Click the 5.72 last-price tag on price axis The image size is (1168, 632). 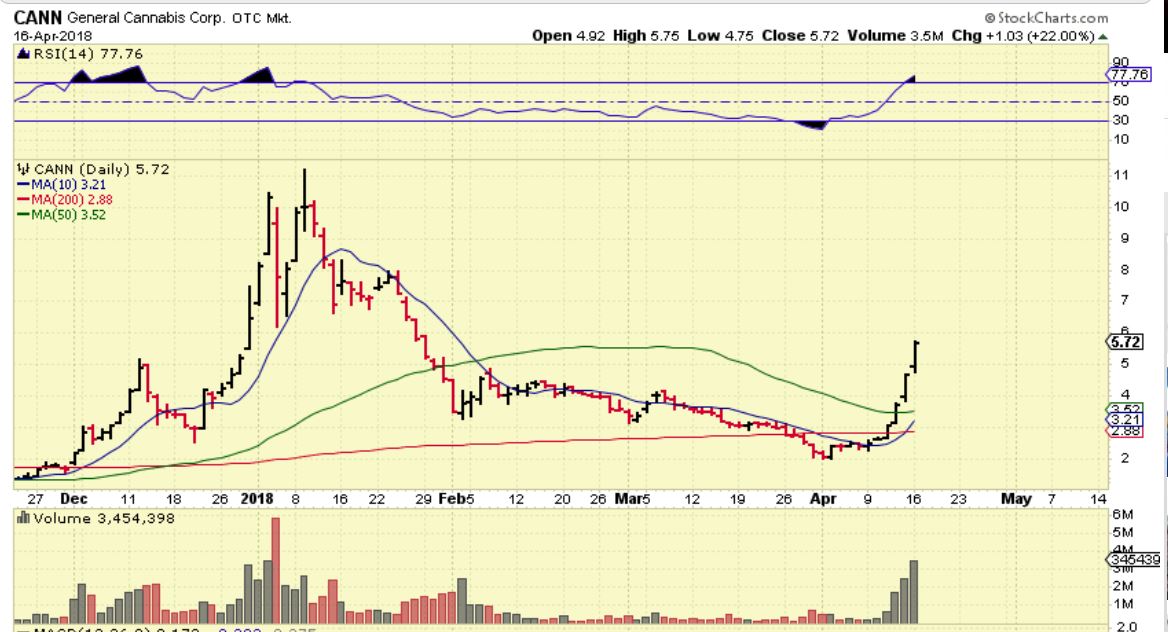coord(1125,342)
